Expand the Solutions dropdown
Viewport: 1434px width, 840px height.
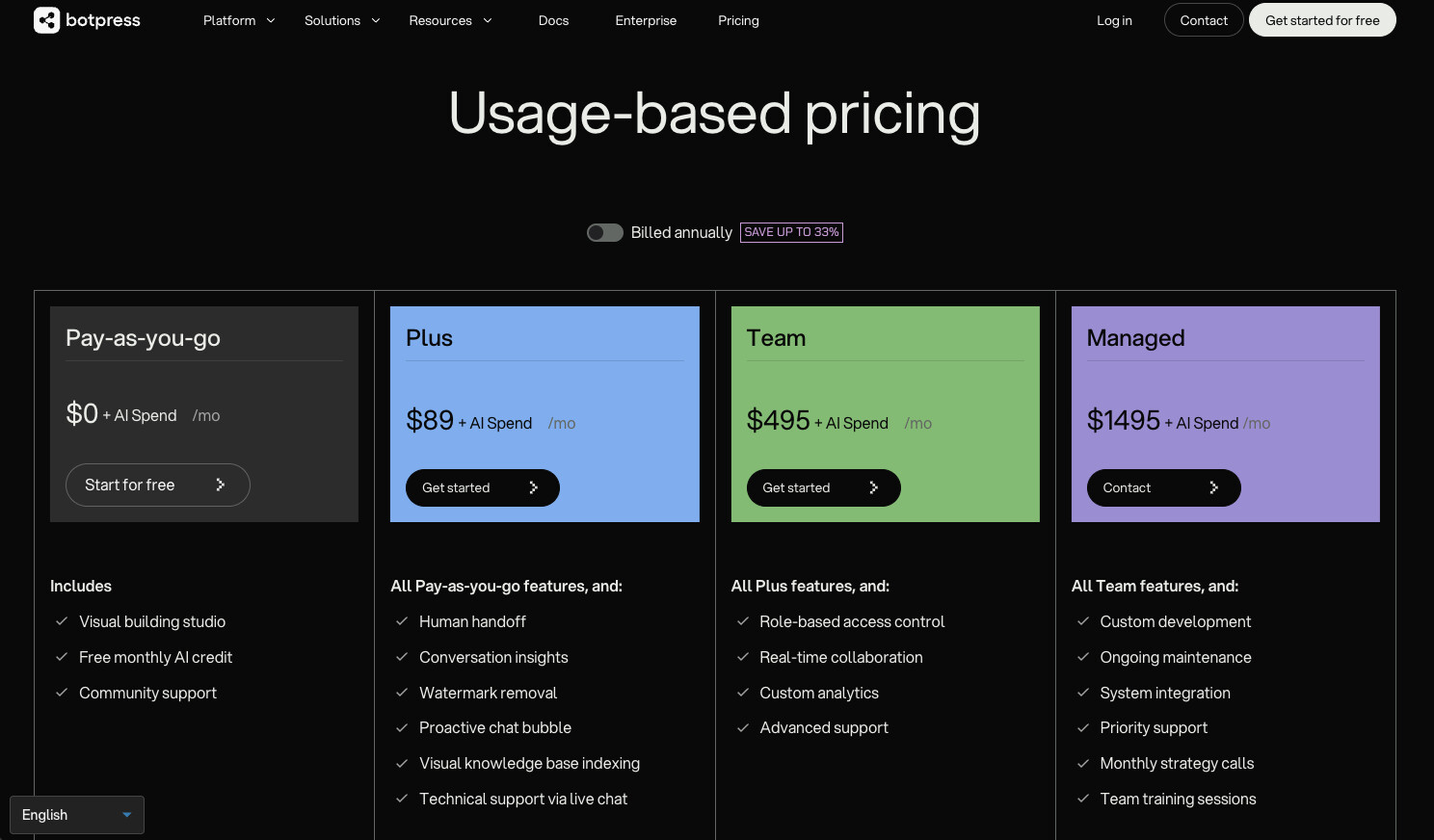pos(341,20)
